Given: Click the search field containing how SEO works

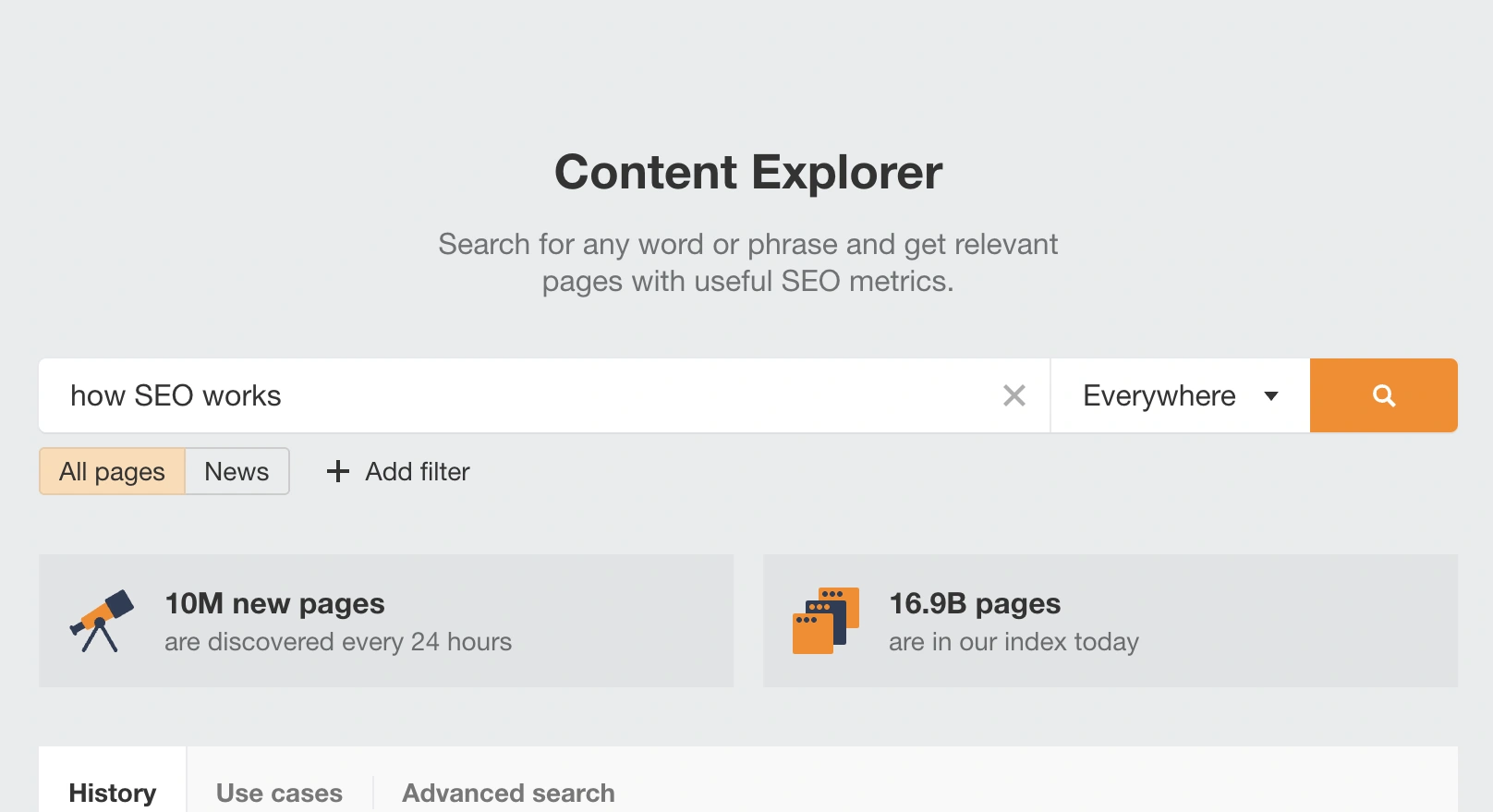Looking at the screenshot, I should [517, 395].
